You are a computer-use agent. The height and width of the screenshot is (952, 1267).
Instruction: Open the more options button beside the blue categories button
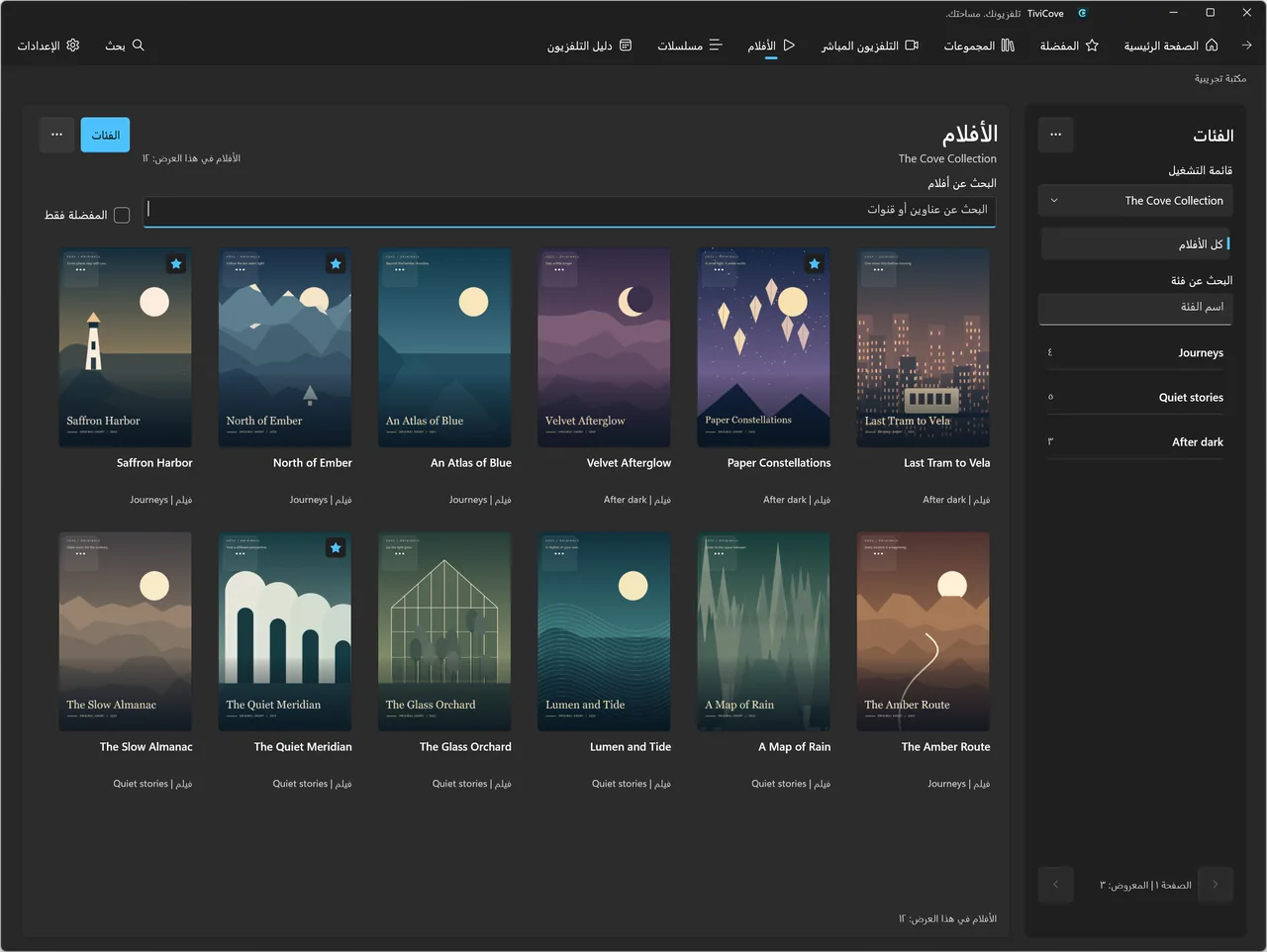tap(57, 135)
